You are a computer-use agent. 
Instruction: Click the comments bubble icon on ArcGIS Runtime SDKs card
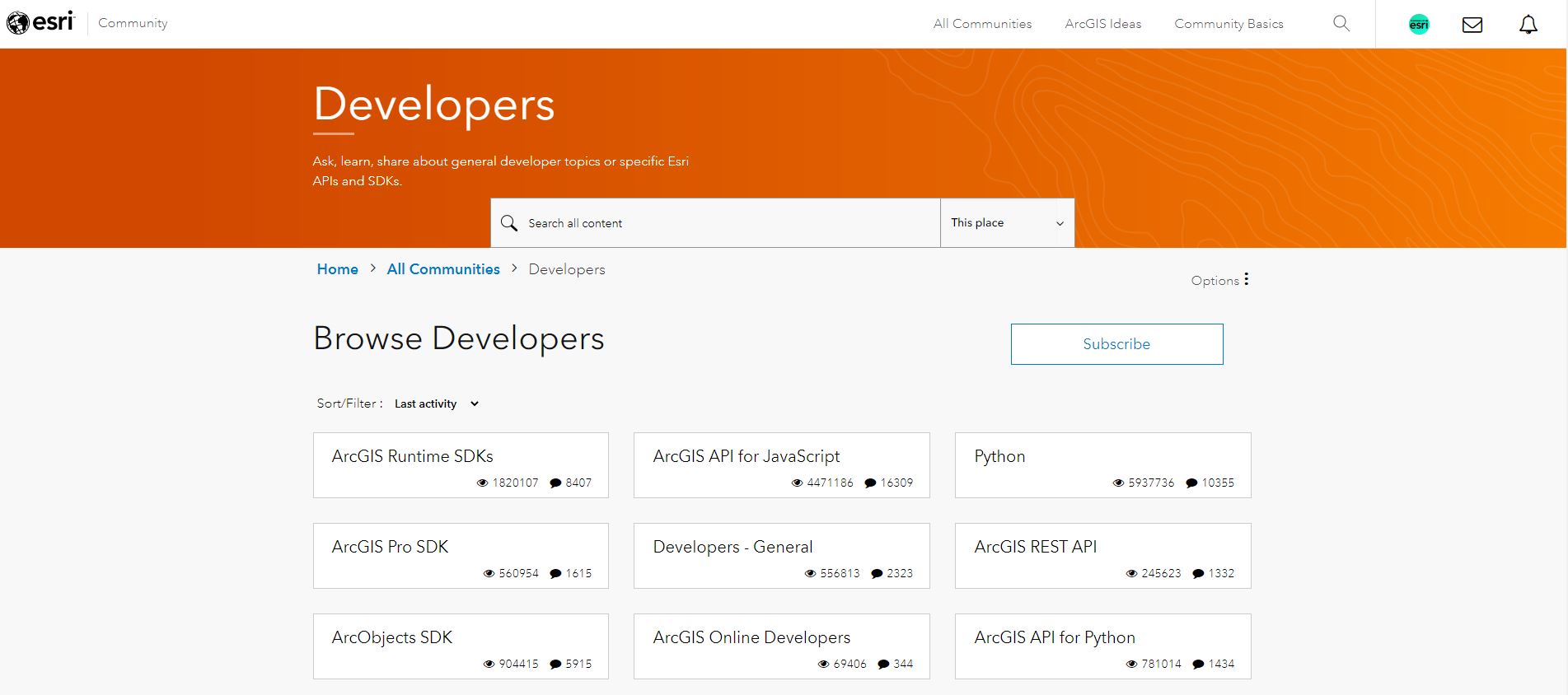[555, 483]
